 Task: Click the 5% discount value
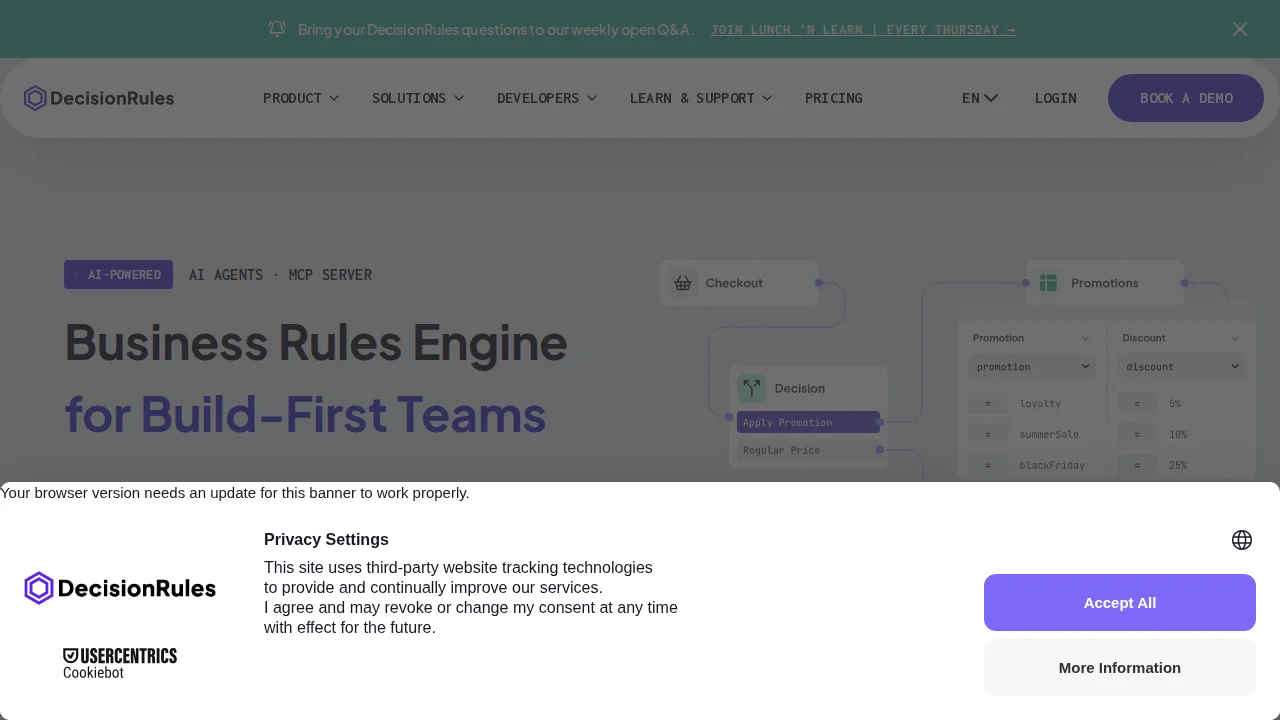point(1175,404)
